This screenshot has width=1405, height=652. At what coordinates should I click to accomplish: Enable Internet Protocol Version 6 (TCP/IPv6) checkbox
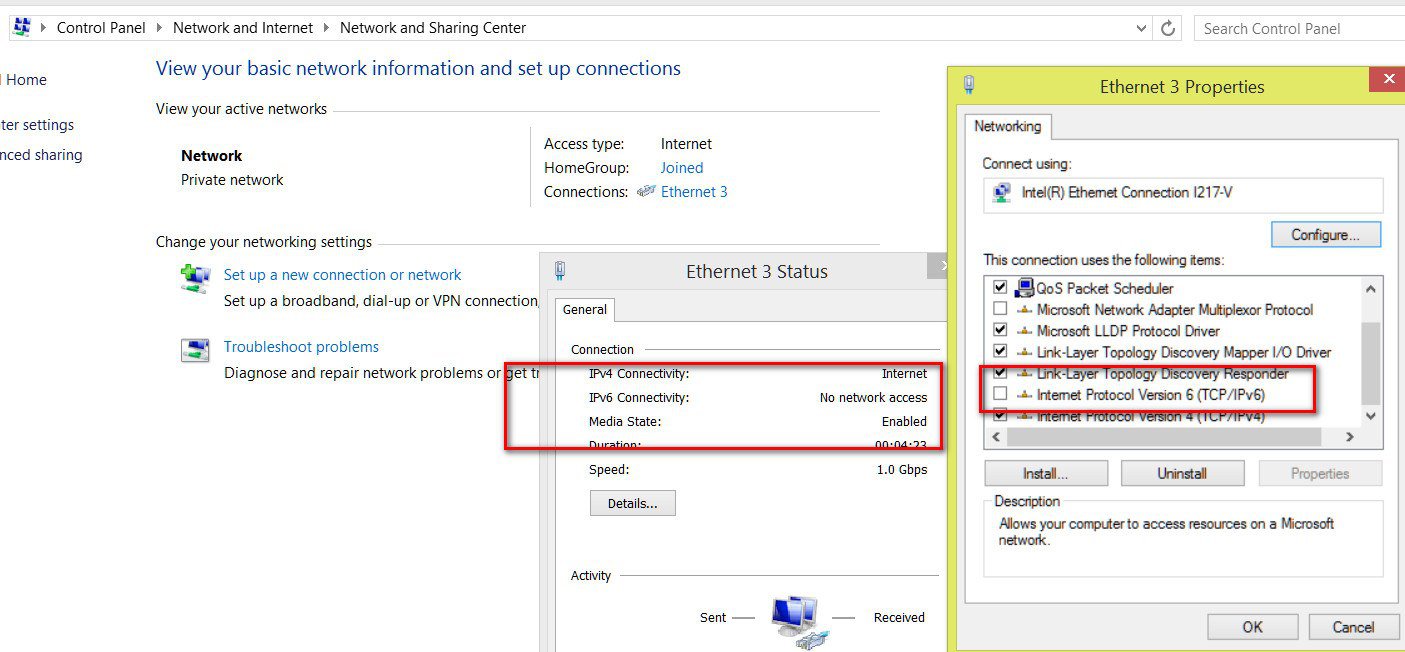pos(1000,395)
